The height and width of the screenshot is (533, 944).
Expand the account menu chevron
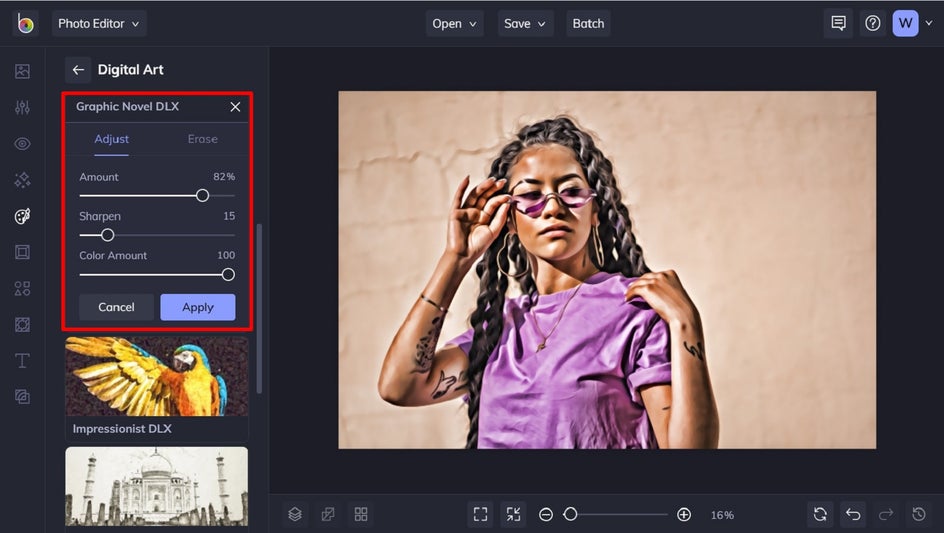929,23
